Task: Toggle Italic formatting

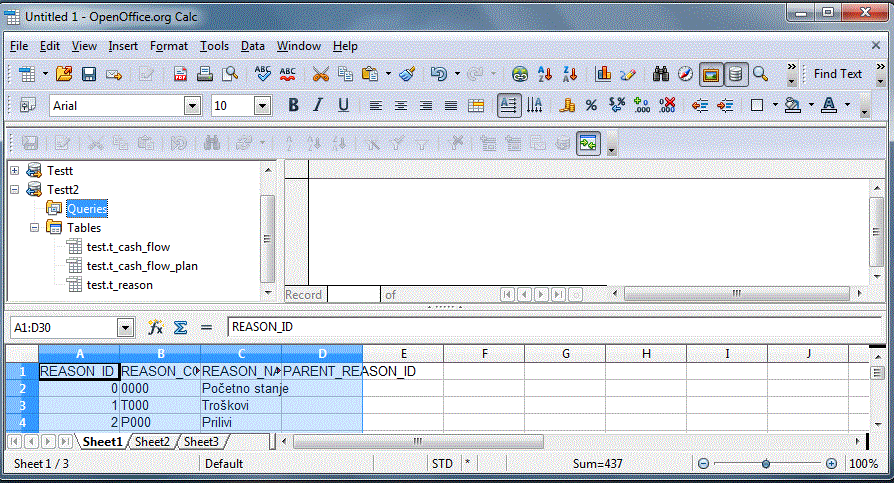Action: tap(318, 105)
